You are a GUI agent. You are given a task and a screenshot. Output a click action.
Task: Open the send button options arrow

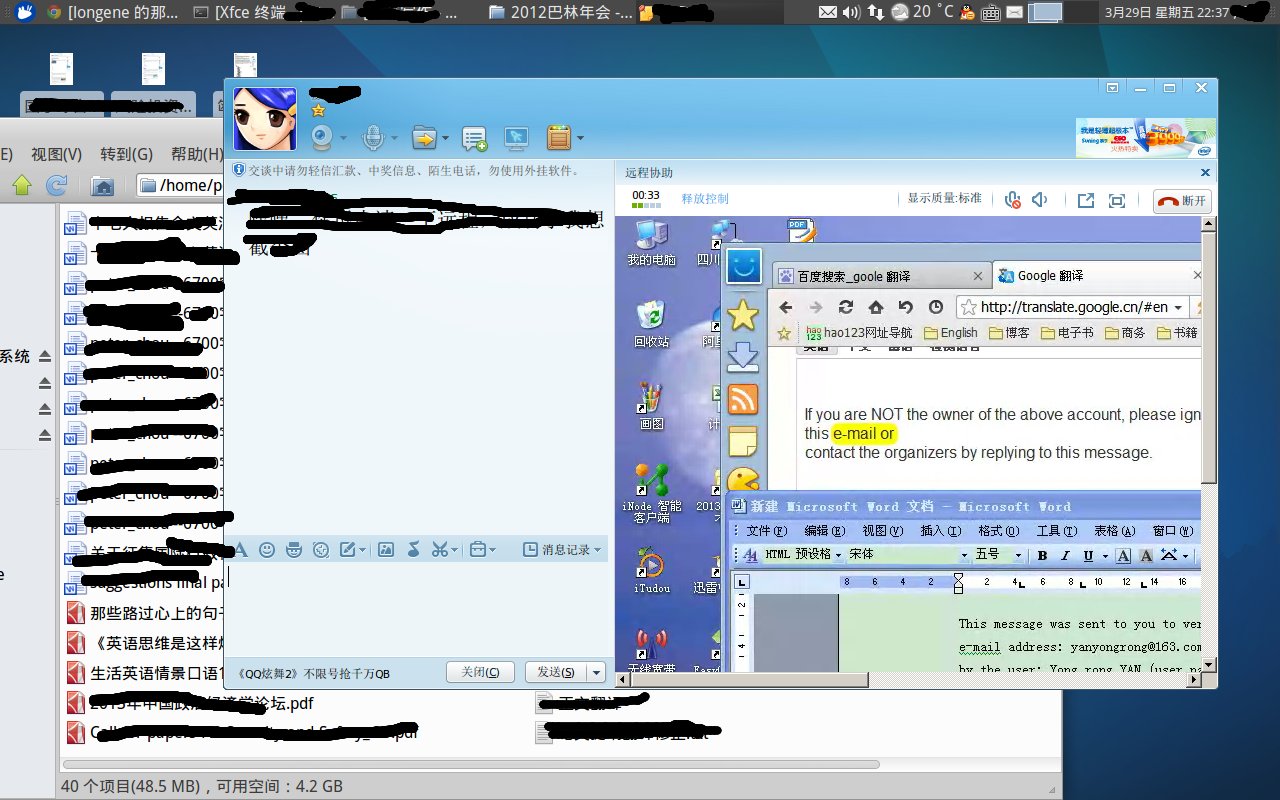point(597,672)
